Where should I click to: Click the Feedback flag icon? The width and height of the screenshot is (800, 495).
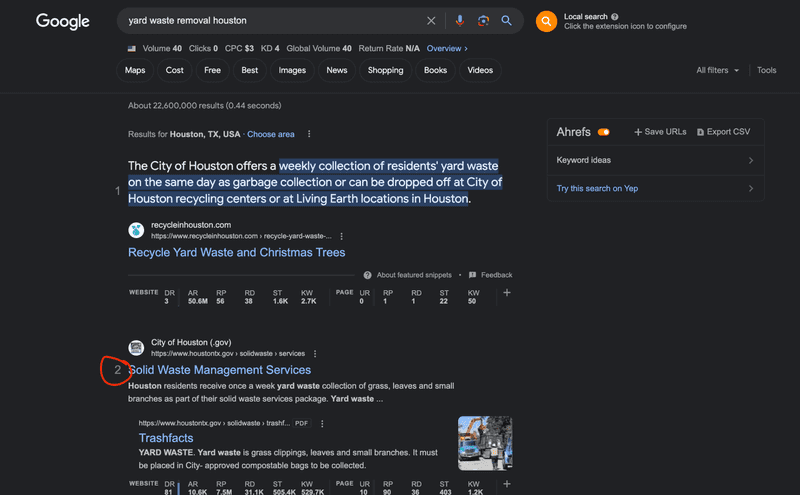click(472, 275)
